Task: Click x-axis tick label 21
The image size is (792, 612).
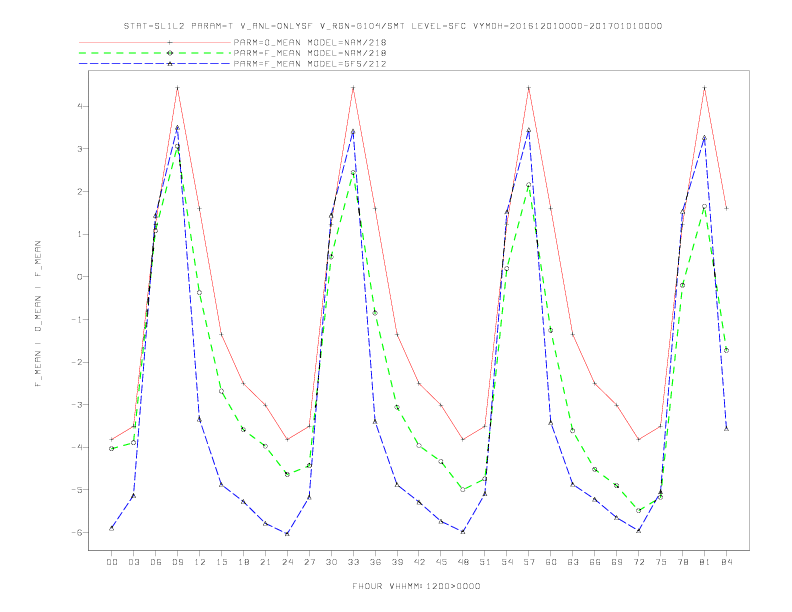Action: click(265, 562)
